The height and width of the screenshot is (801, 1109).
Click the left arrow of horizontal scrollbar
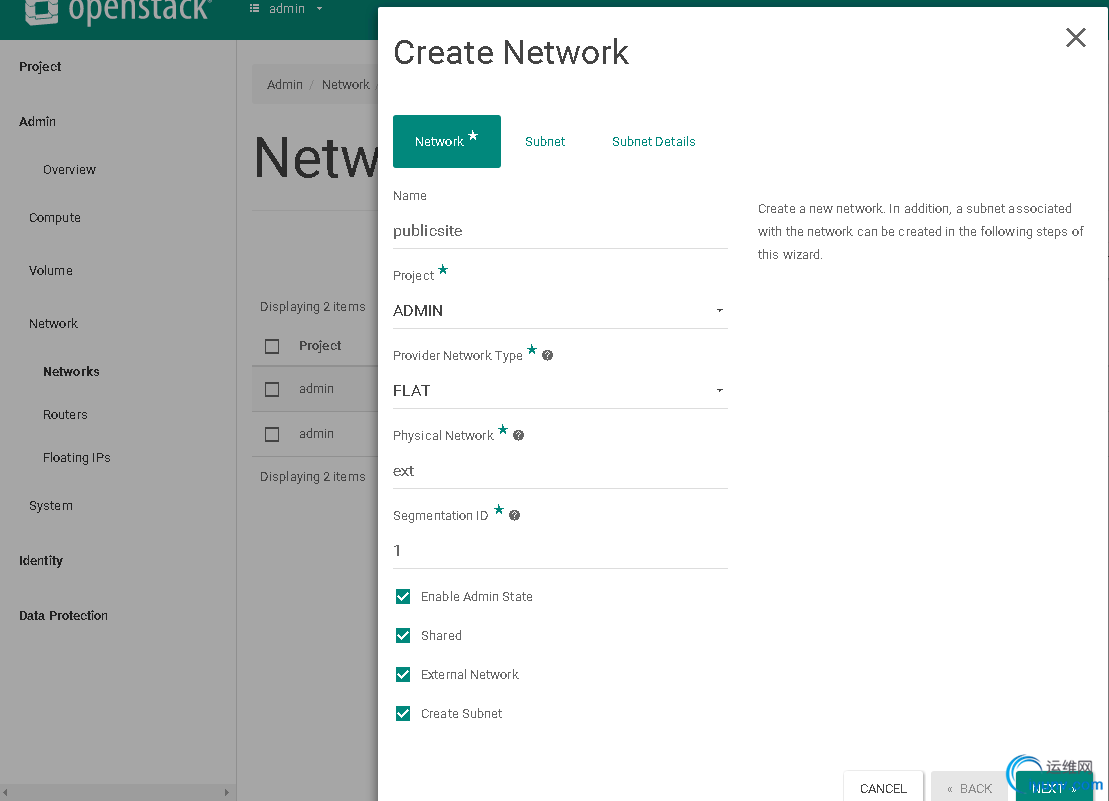(x=5, y=793)
